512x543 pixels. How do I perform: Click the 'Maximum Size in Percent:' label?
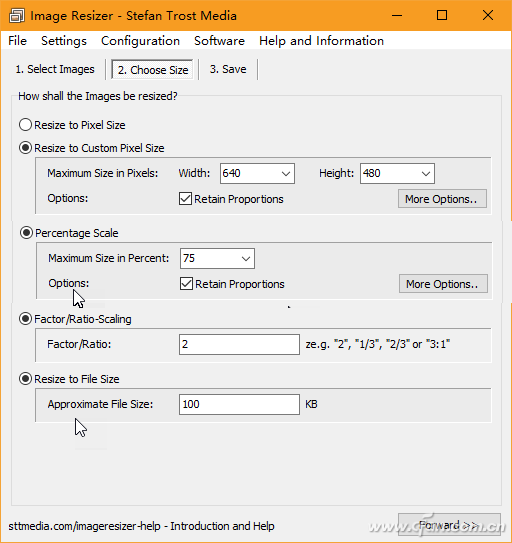(108, 258)
